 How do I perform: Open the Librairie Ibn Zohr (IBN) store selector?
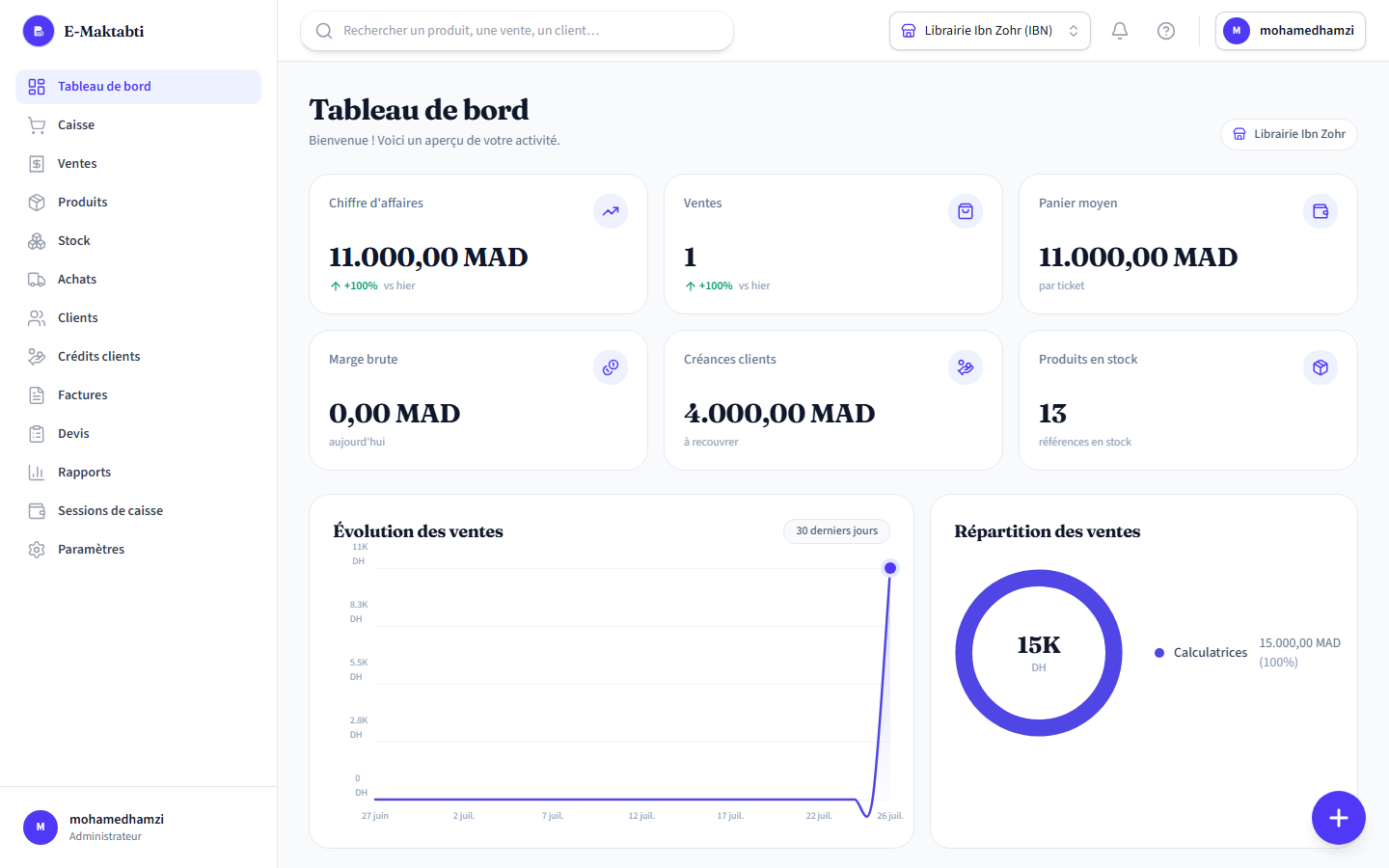990,31
